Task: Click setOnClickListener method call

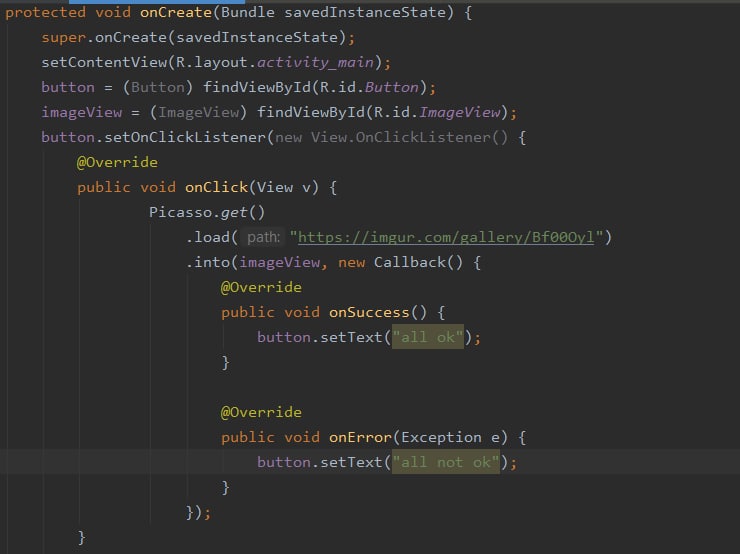Action: tap(185, 137)
